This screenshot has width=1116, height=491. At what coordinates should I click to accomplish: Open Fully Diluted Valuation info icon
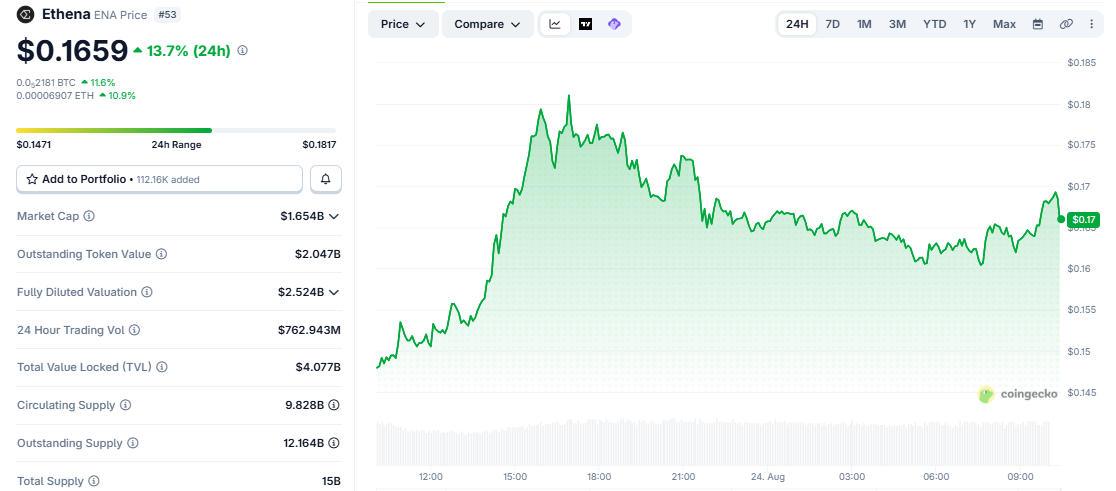click(147, 292)
